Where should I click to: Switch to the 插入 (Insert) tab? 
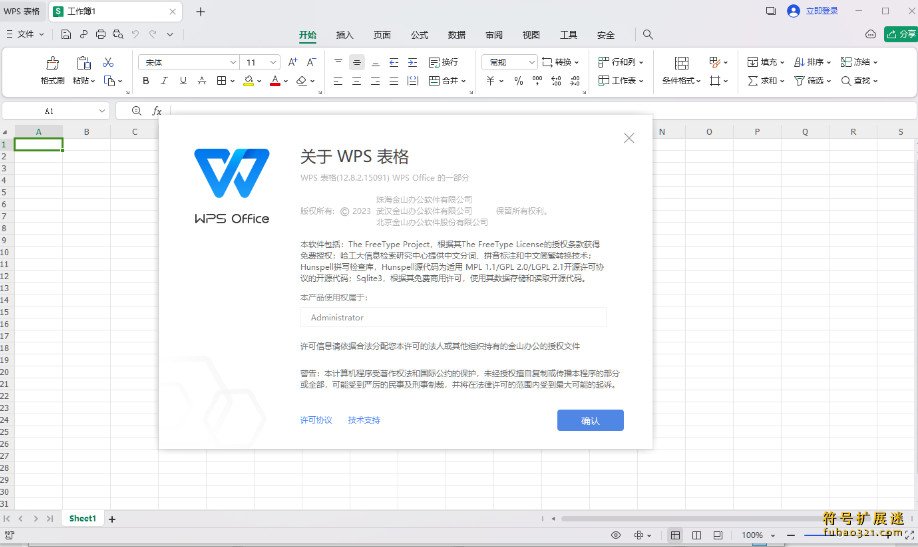coord(345,35)
